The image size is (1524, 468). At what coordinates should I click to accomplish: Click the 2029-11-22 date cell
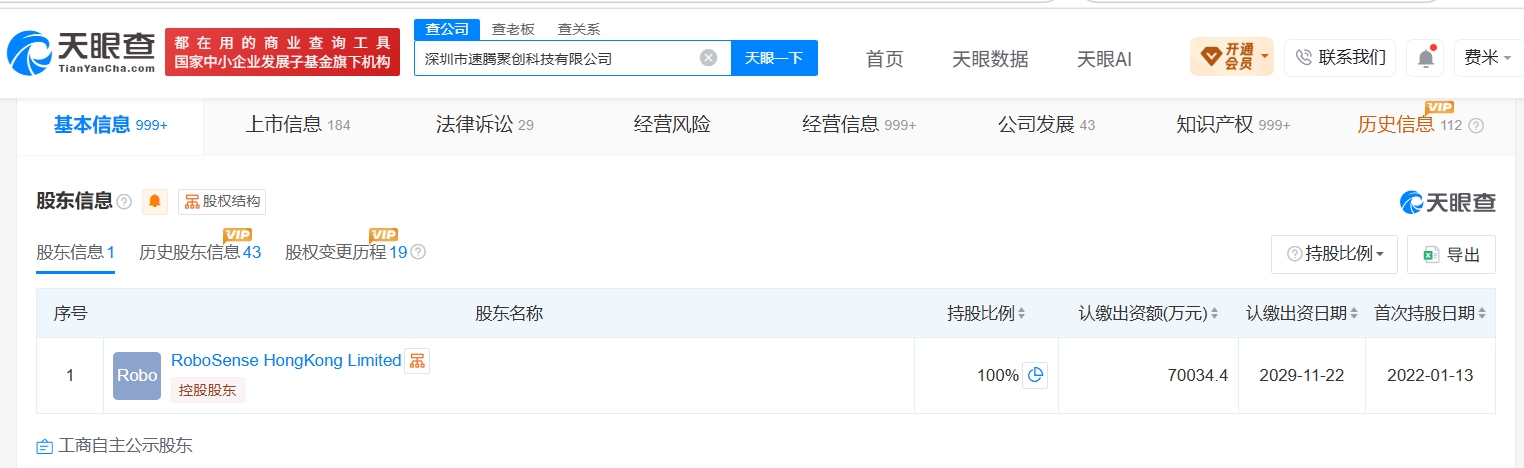point(1301,376)
